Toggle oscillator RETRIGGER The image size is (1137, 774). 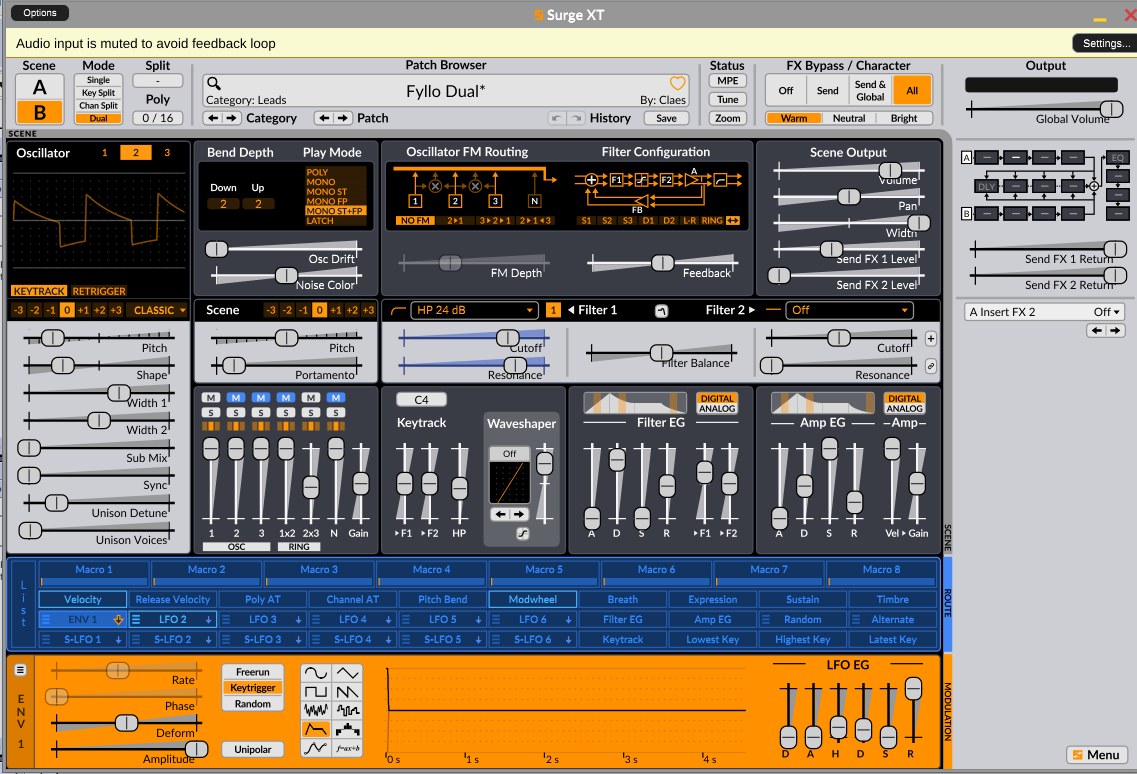click(99, 291)
